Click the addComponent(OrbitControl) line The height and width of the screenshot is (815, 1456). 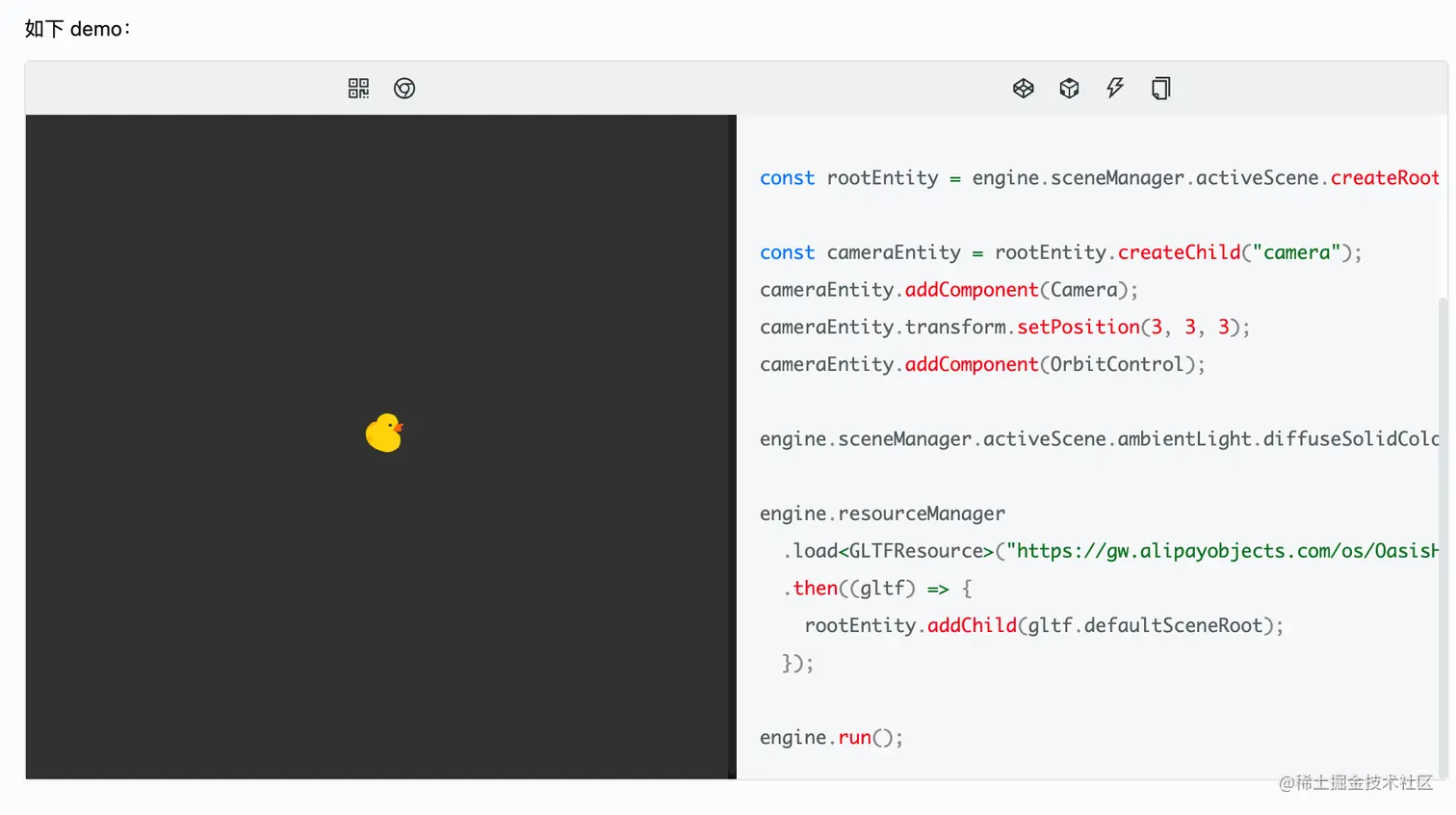[x=982, y=365]
